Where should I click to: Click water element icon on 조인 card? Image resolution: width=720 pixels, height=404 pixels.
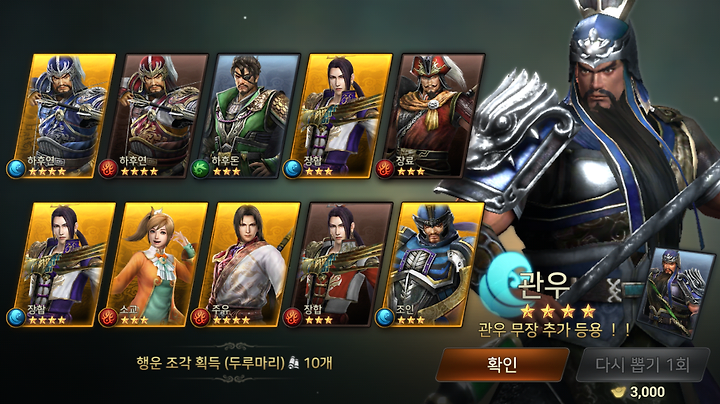385,318
